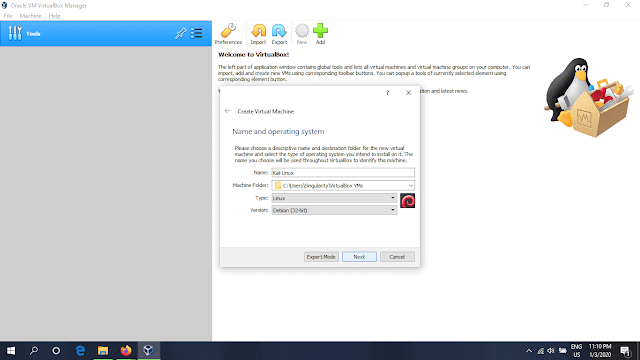Click the help question mark in the dialog
This screenshot has width=640, height=360.
tap(387, 93)
